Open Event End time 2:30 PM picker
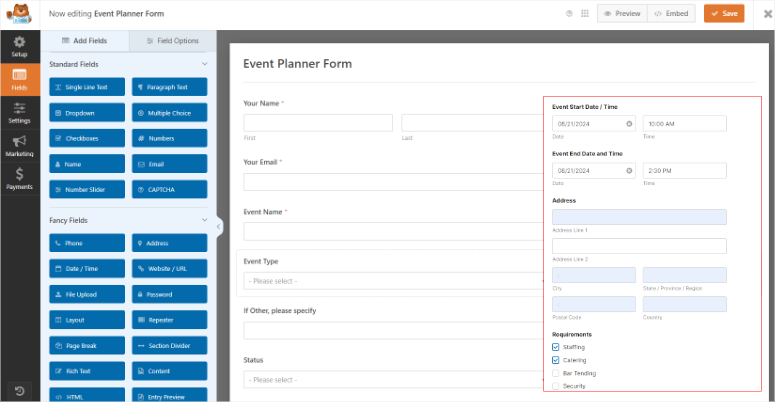 685,171
